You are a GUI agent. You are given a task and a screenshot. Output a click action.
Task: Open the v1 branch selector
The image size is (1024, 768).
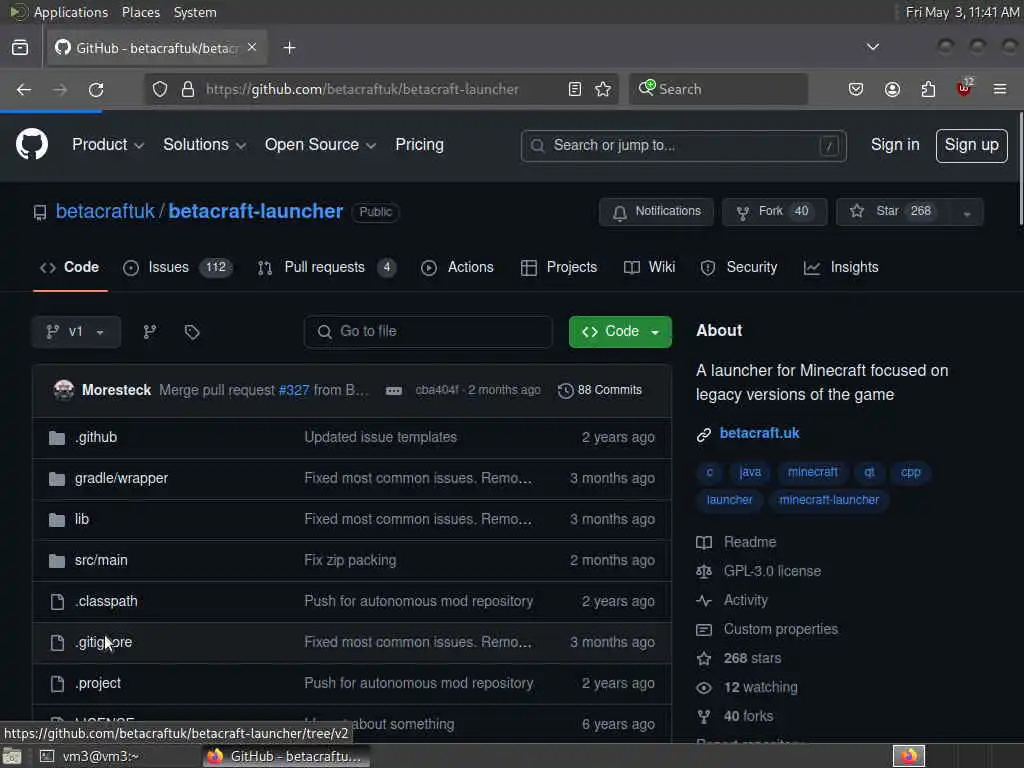[76, 332]
